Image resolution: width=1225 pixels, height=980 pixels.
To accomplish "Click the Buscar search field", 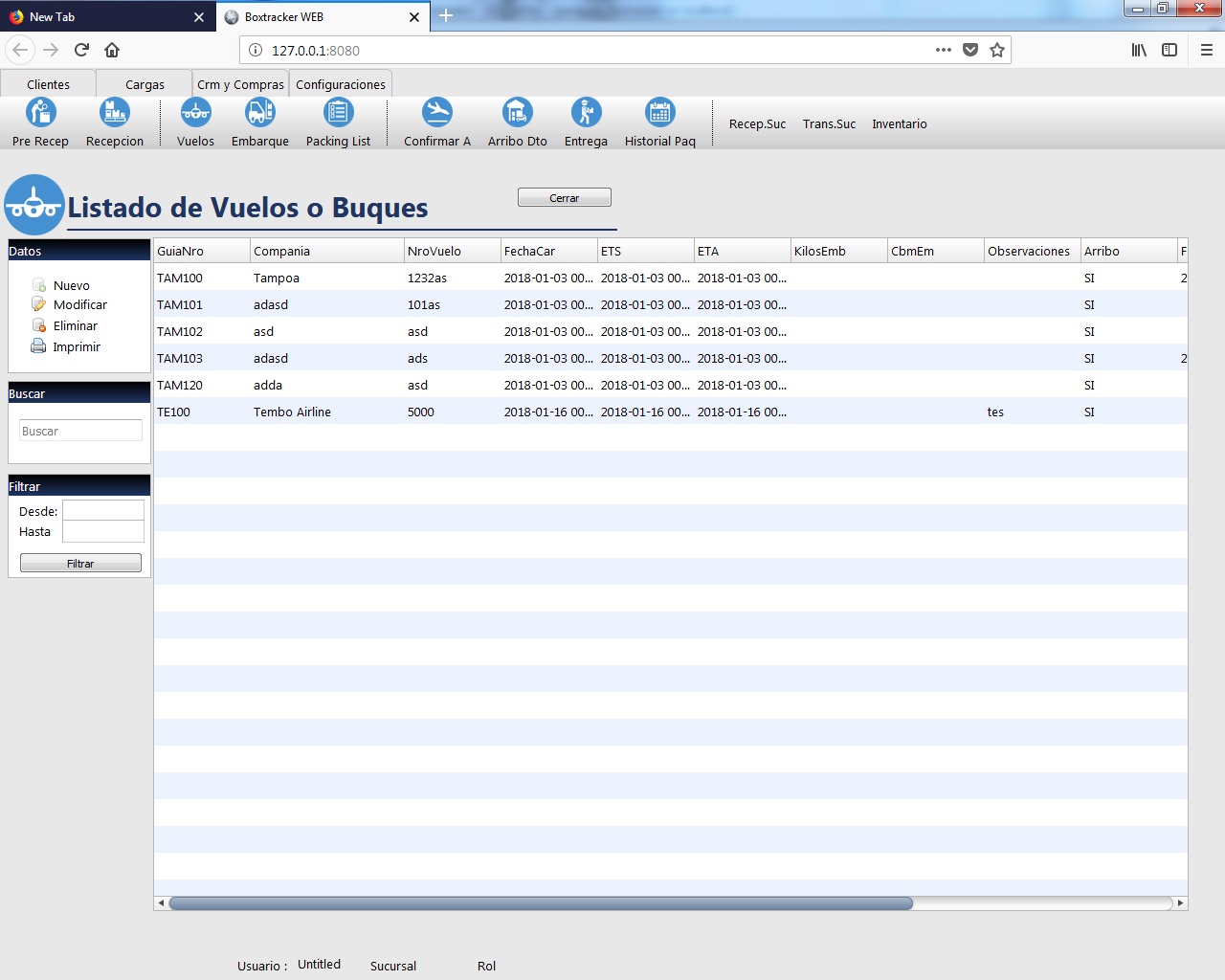I will click(80, 431).
